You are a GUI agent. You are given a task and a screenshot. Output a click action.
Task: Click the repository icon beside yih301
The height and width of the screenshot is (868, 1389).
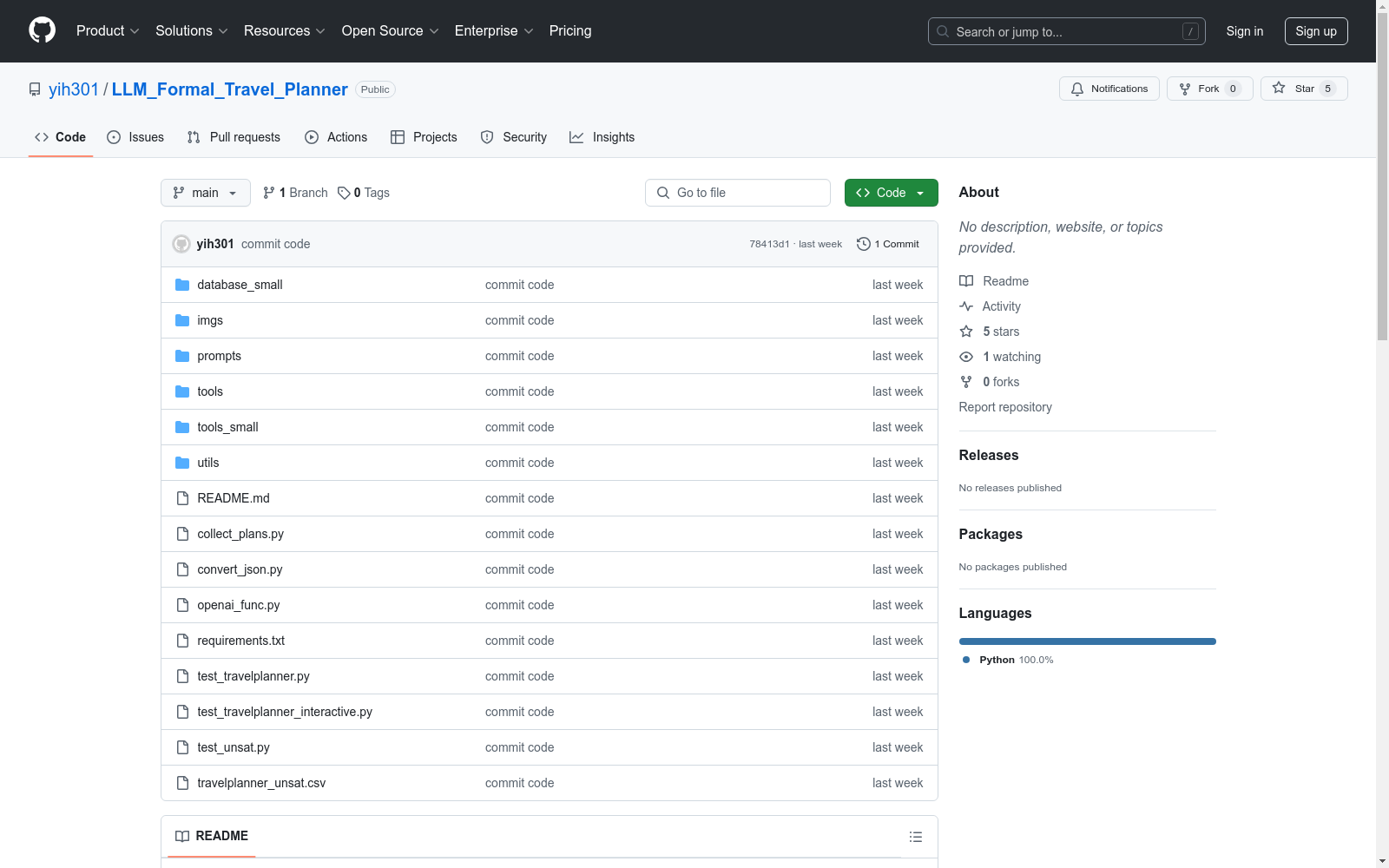35,89
